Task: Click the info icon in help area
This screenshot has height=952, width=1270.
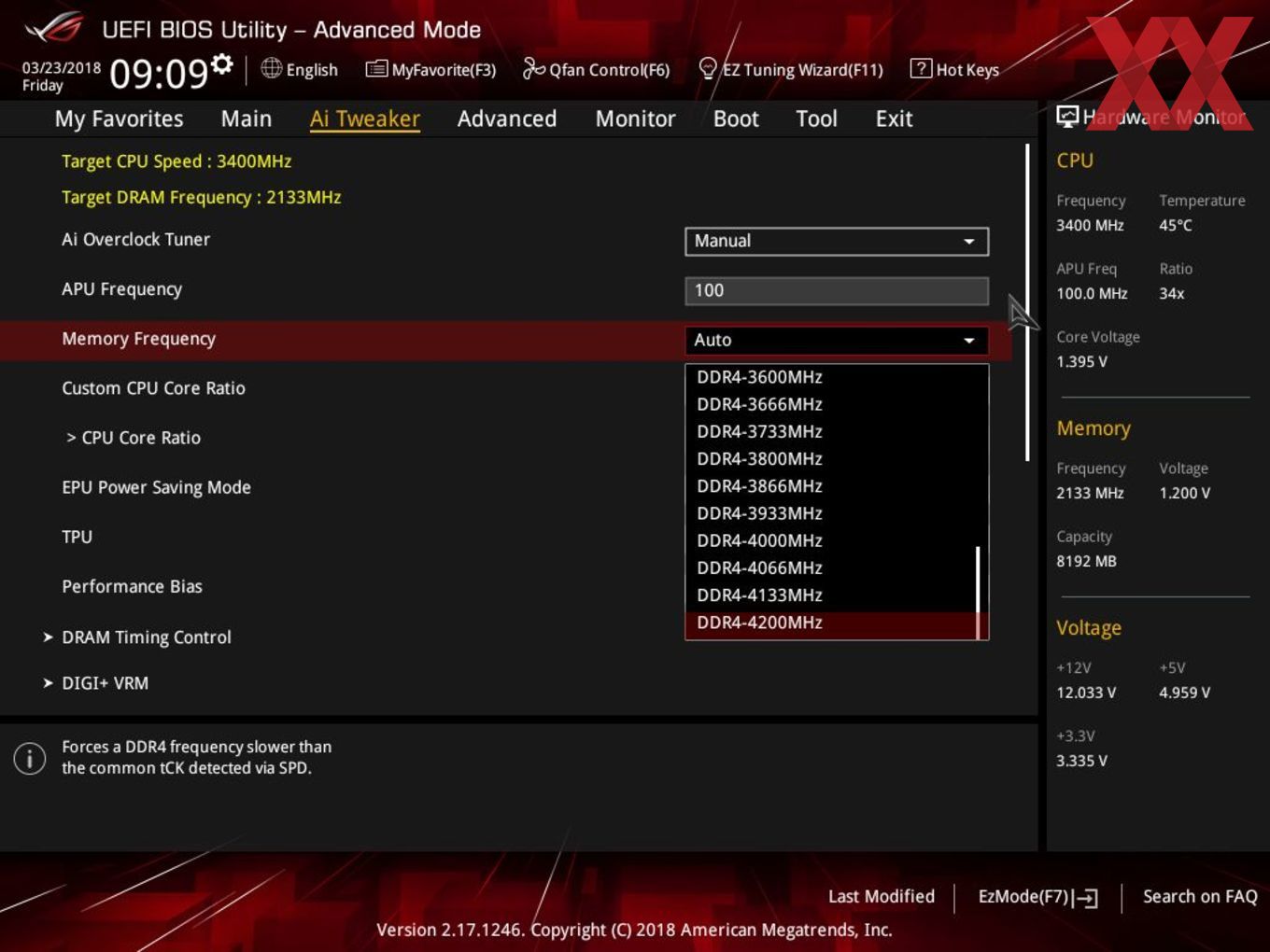Action: (x=30, y=758)
